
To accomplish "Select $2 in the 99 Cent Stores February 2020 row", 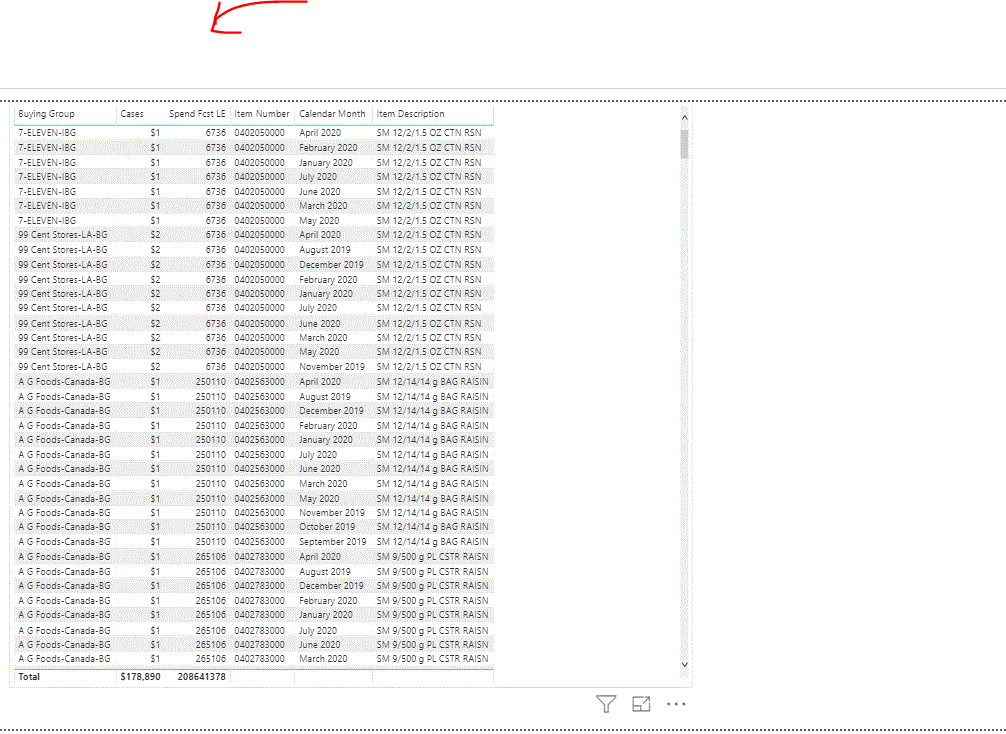I will [x=155, y=279].
